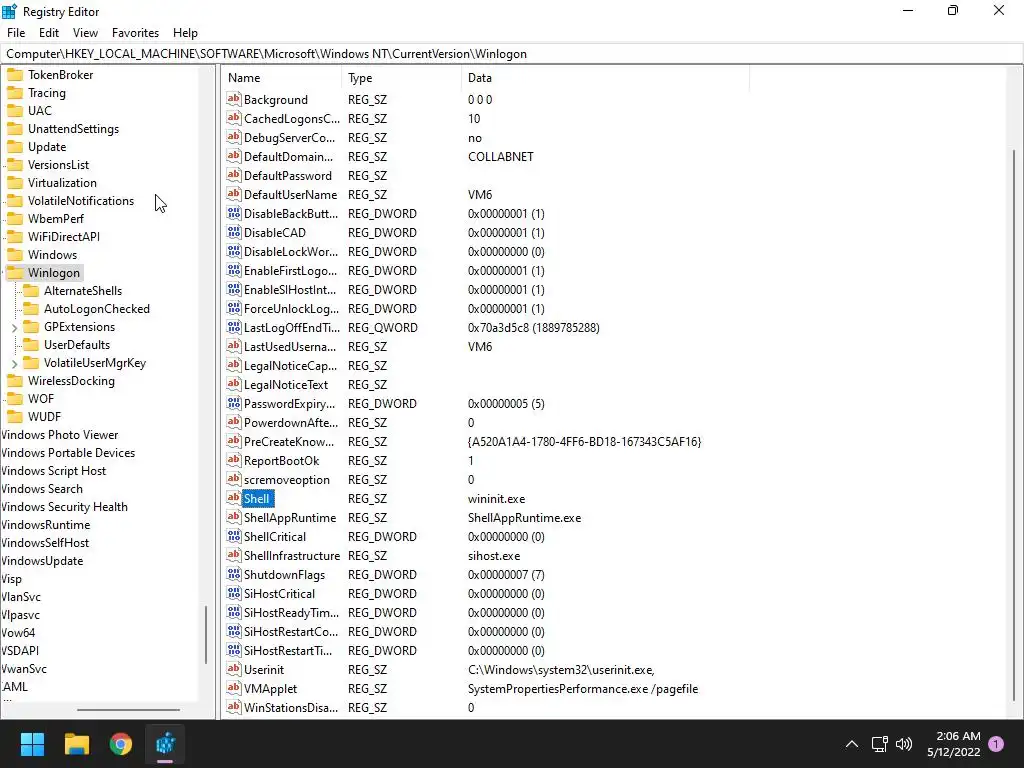Open the View menu

86,33
